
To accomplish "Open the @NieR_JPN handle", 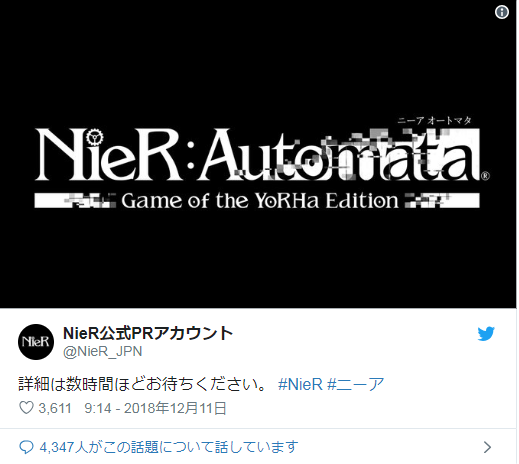I will (103, 351).
